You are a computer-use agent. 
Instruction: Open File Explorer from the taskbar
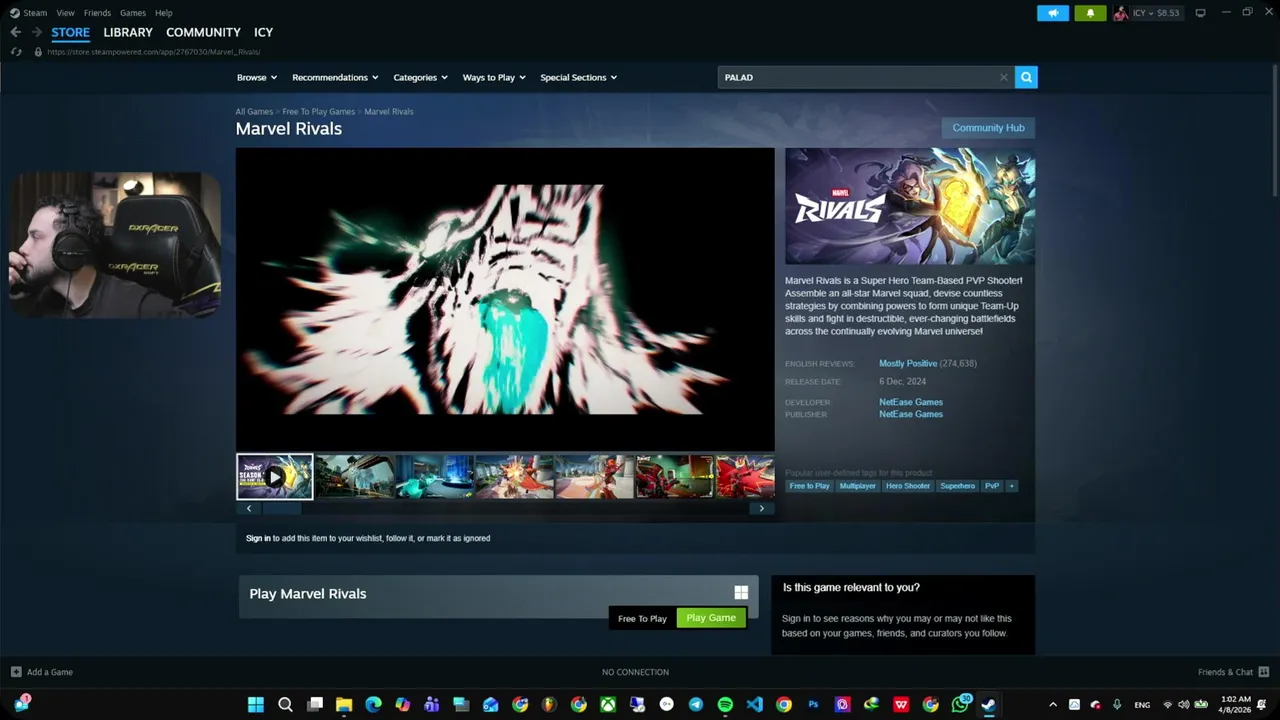[344, 704]
